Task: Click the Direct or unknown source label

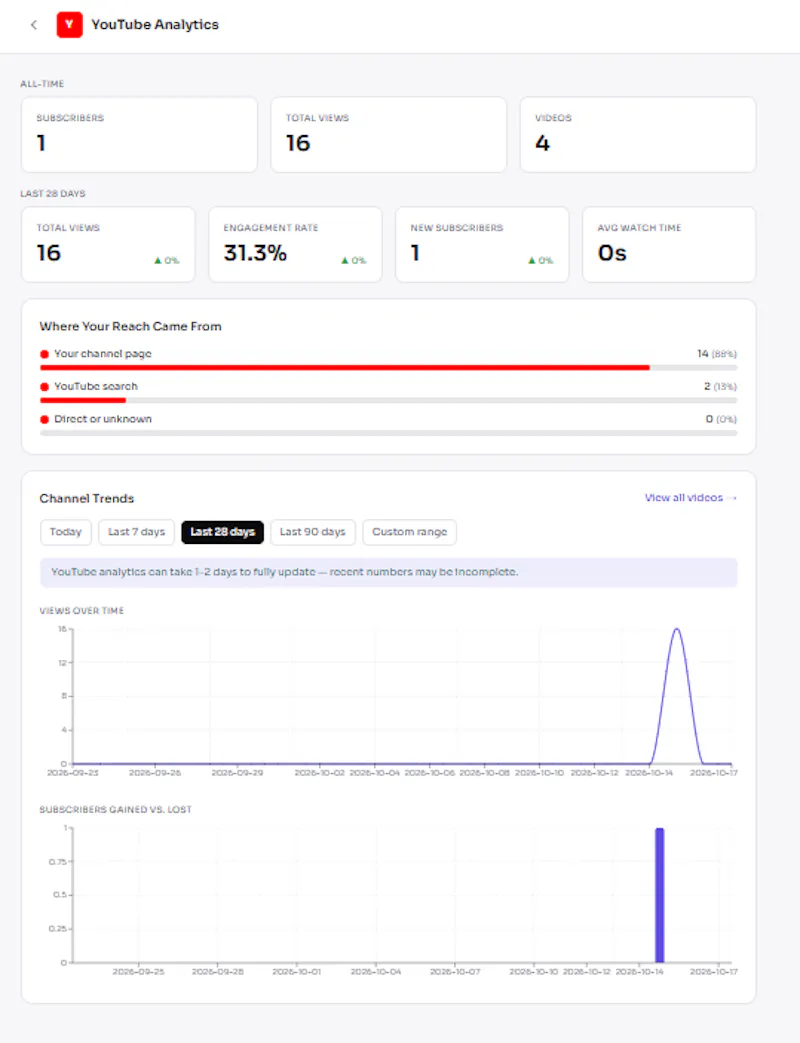Action: coord(103,419)
